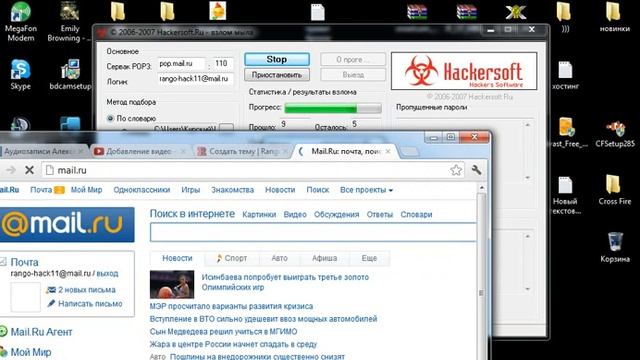Screen dimensions: 640x360
Task: Select the Авто news tab
Action: click(x=280, y=258)
